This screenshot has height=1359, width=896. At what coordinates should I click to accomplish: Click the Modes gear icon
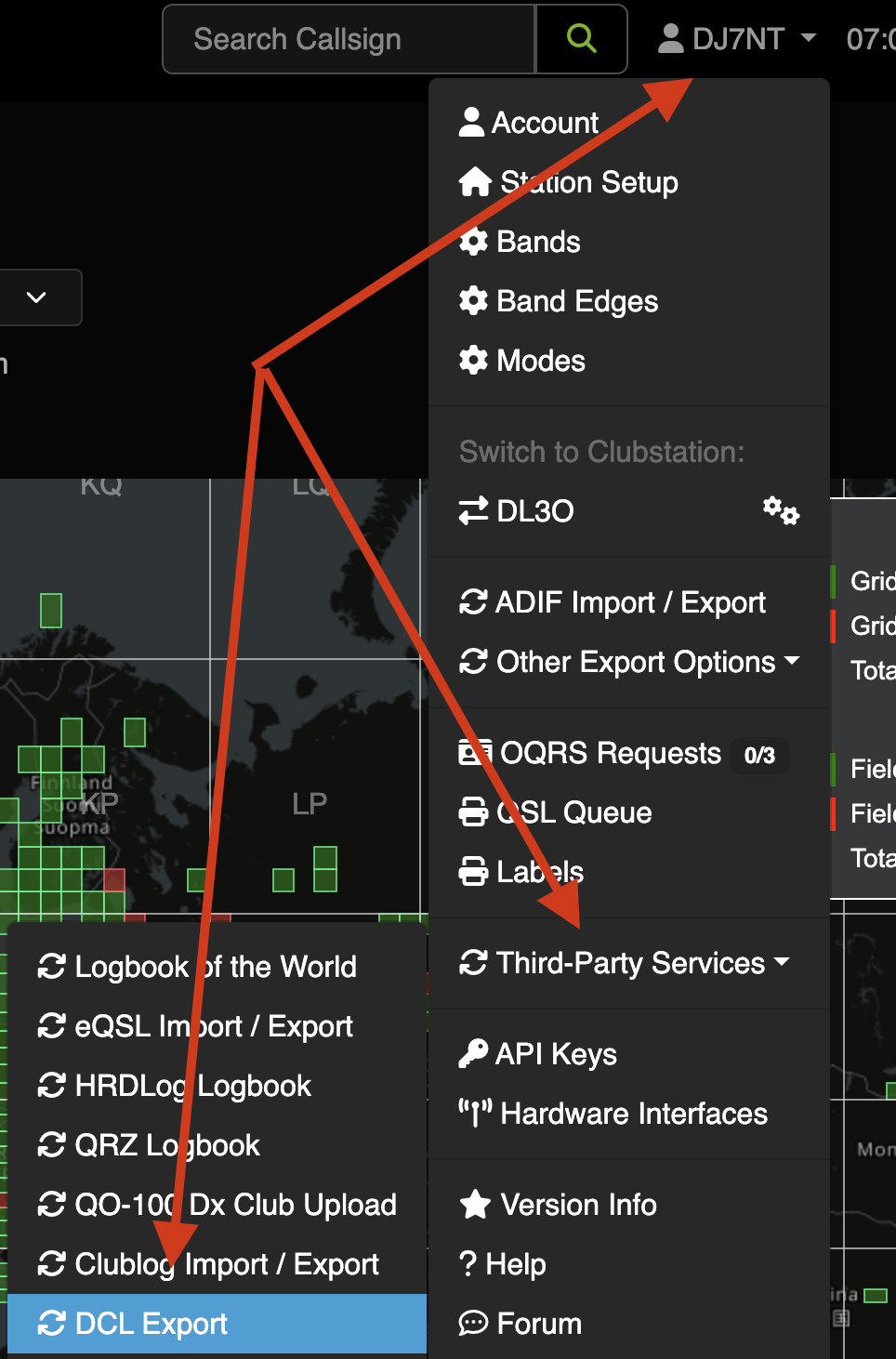tap(473, 361)
